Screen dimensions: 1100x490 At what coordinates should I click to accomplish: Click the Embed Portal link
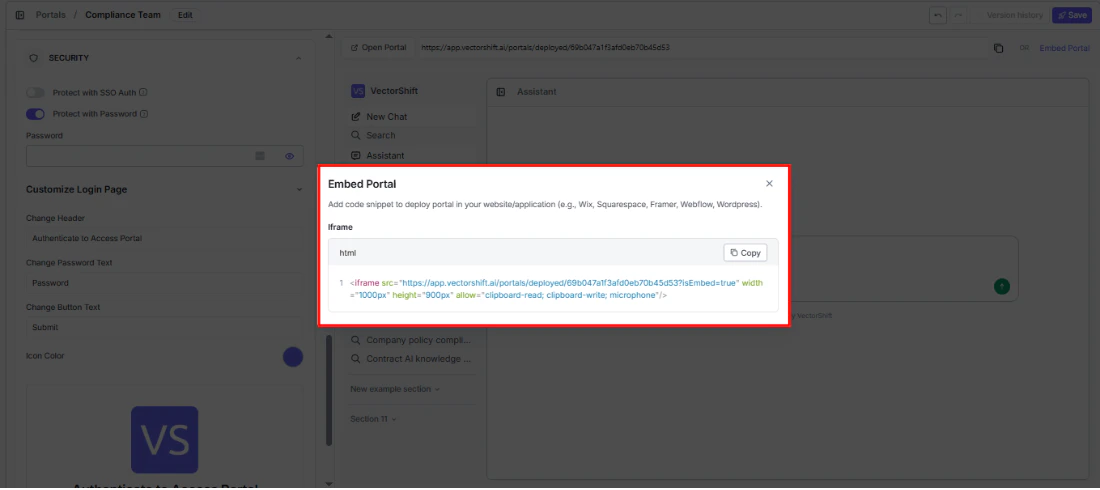coord(1064,48)
